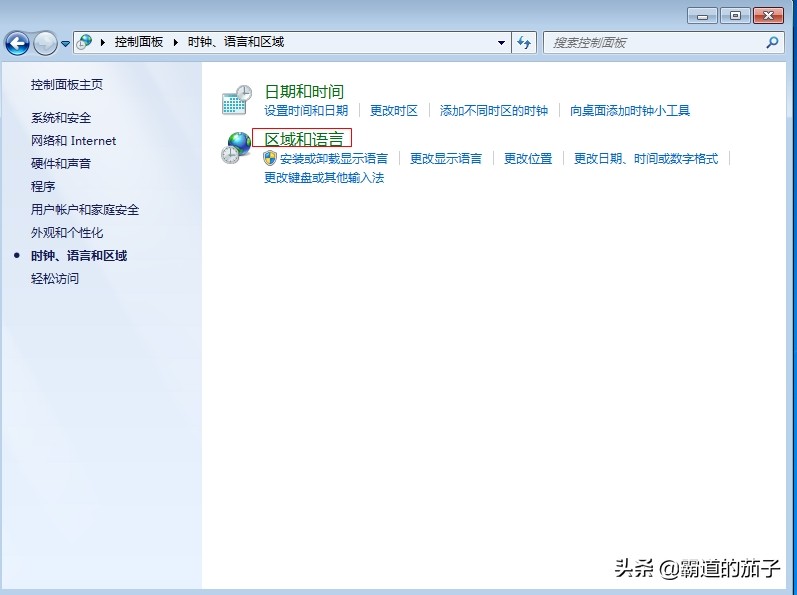Click the Control Panel icon in address bar
This screenshot has width=797, height=595.
(85, 42)
